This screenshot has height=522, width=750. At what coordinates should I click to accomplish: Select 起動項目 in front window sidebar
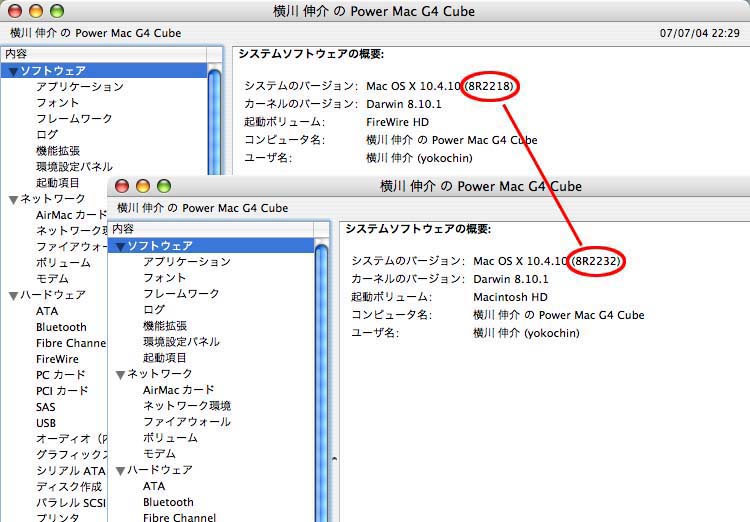click(165, 358)
